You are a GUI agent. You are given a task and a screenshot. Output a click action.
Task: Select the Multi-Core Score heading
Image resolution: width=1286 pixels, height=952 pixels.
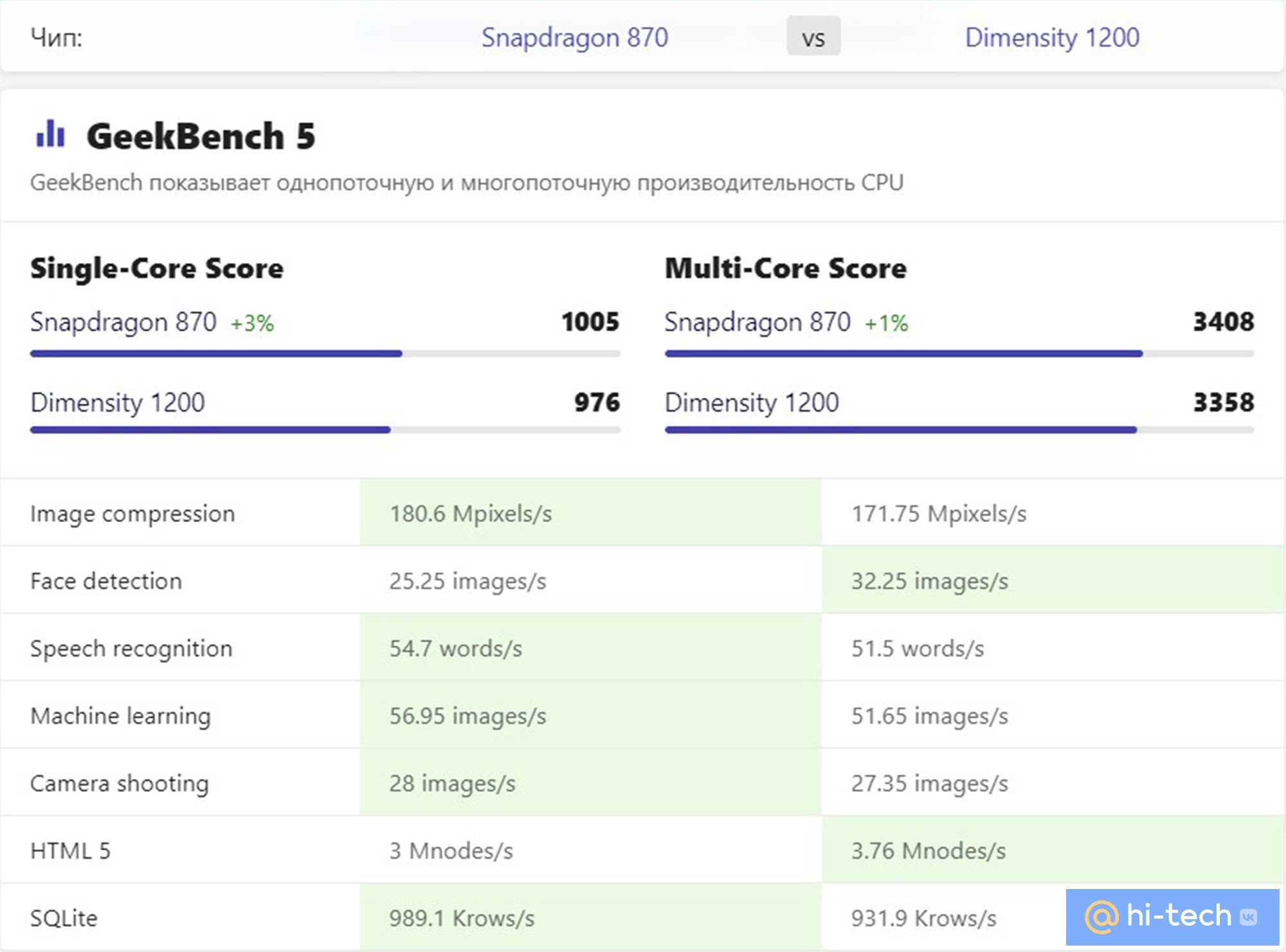pos(786,269)
